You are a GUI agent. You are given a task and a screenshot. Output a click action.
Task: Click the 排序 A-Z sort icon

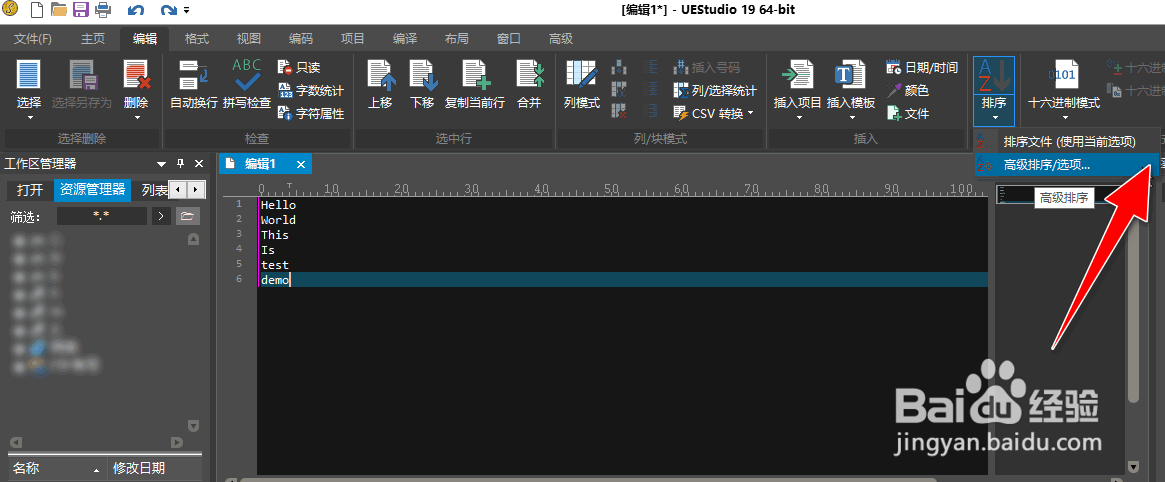coord(993,76)
